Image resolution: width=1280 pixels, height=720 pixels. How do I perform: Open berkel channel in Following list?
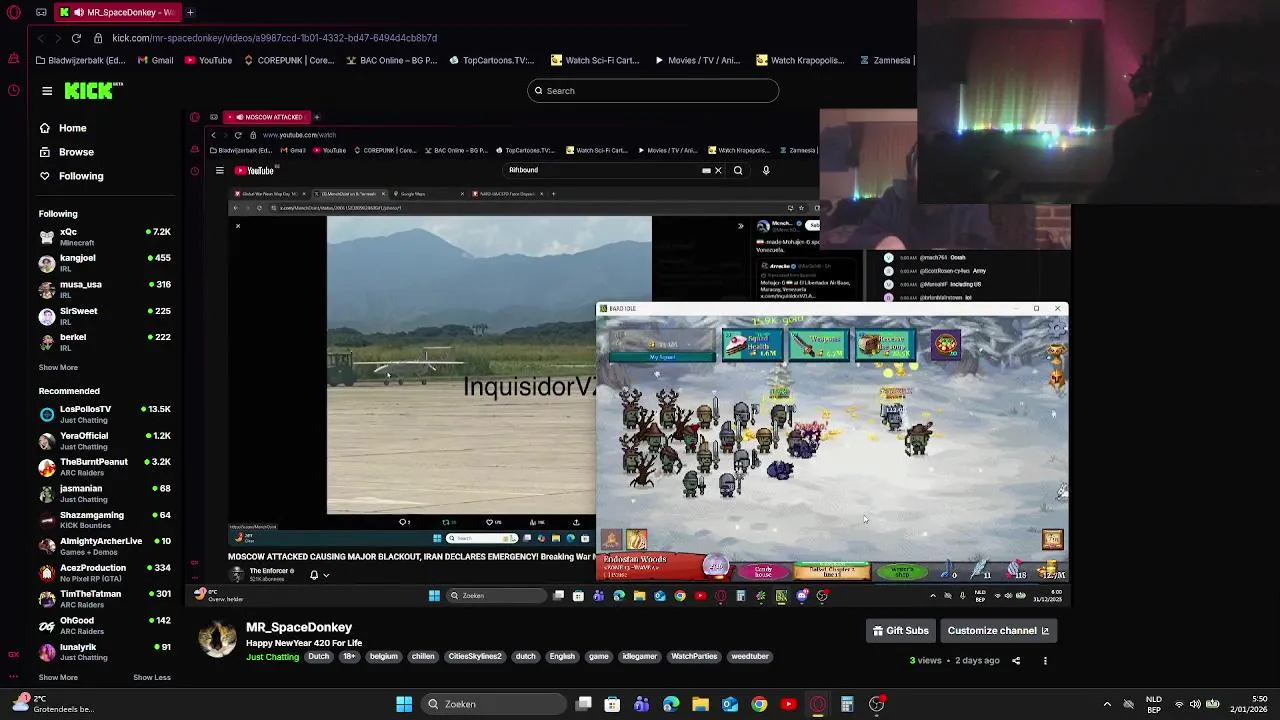click(x=105, y=342)
